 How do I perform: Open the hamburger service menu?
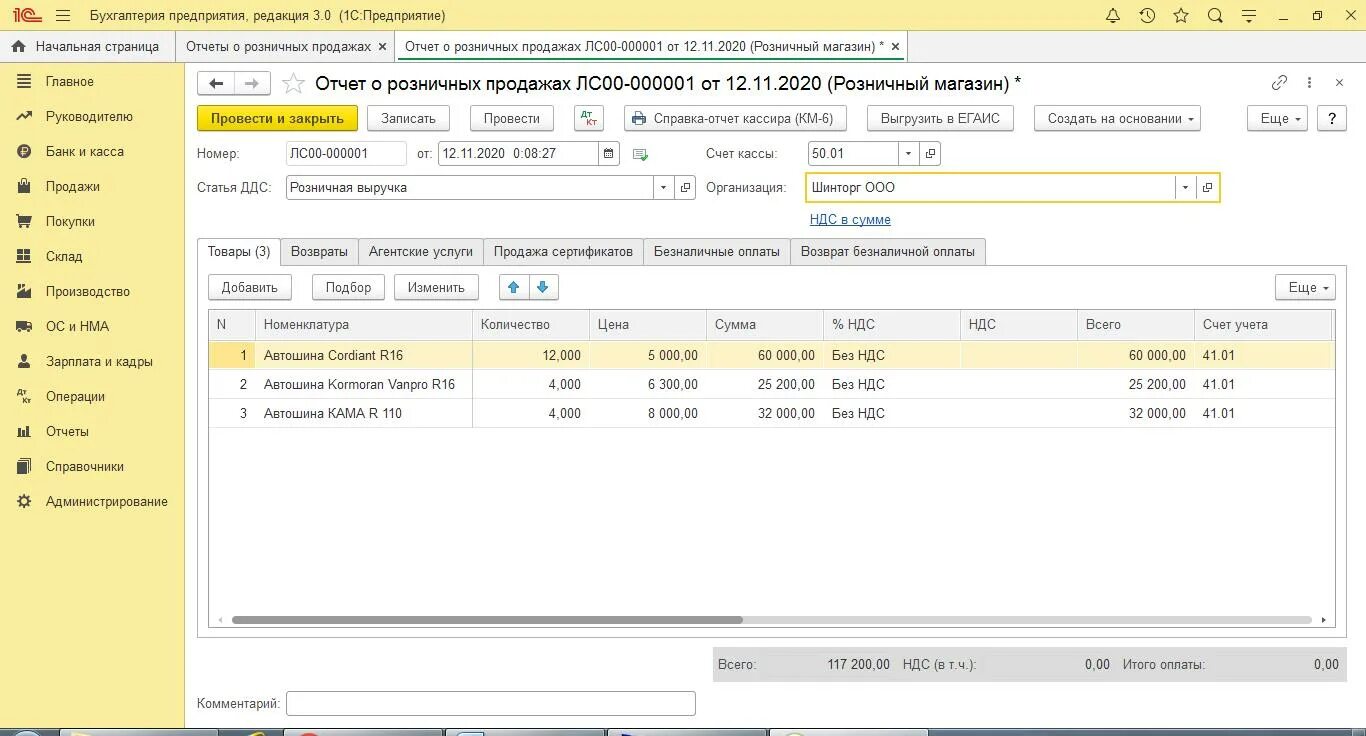coord(63,16)
